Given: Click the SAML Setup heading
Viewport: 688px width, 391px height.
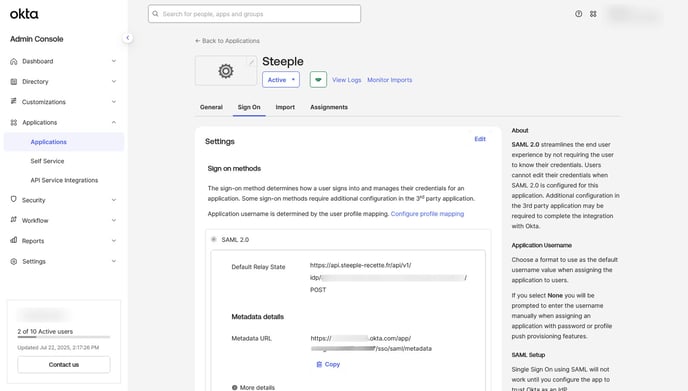Looking at the screenshot, I should coord(528,355).
